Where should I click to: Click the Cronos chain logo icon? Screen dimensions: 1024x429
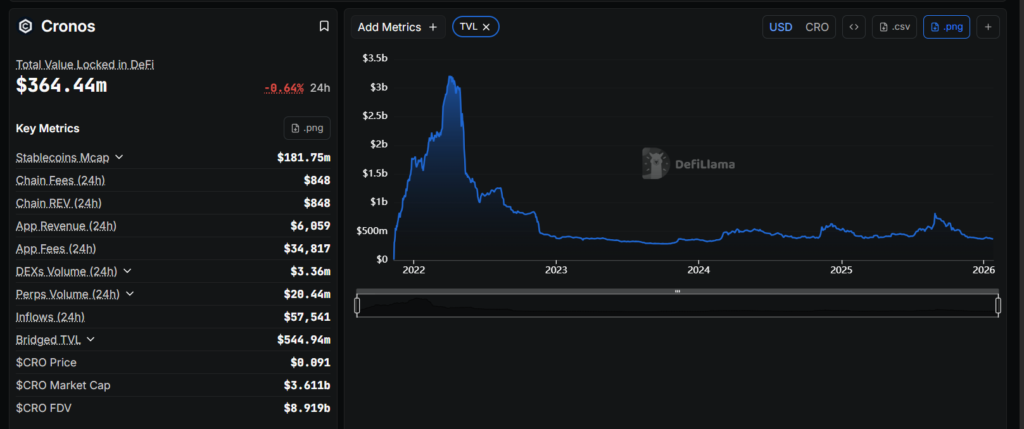[x=25, y=27]
